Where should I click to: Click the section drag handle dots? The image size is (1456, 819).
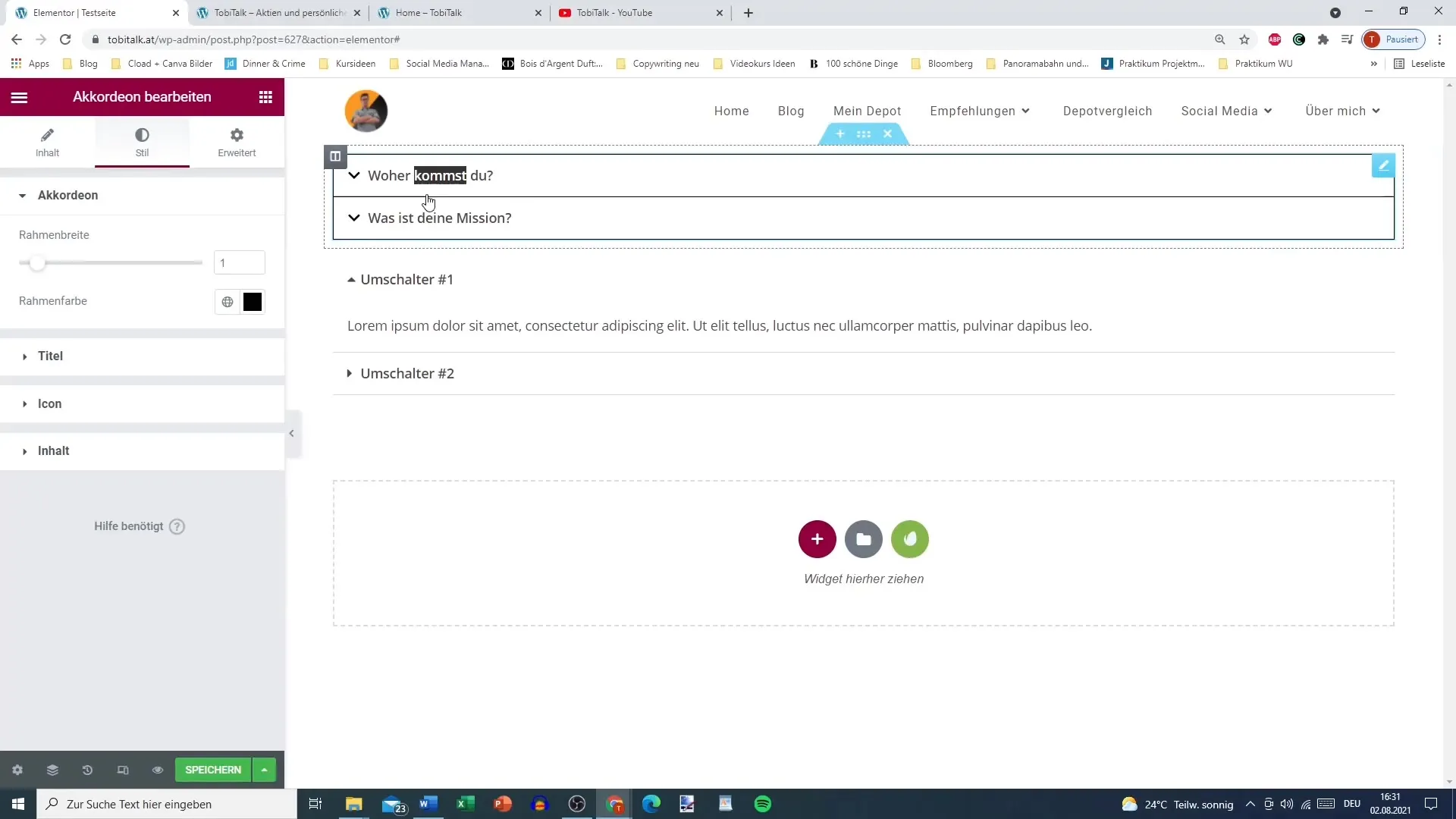click(864, 134)
